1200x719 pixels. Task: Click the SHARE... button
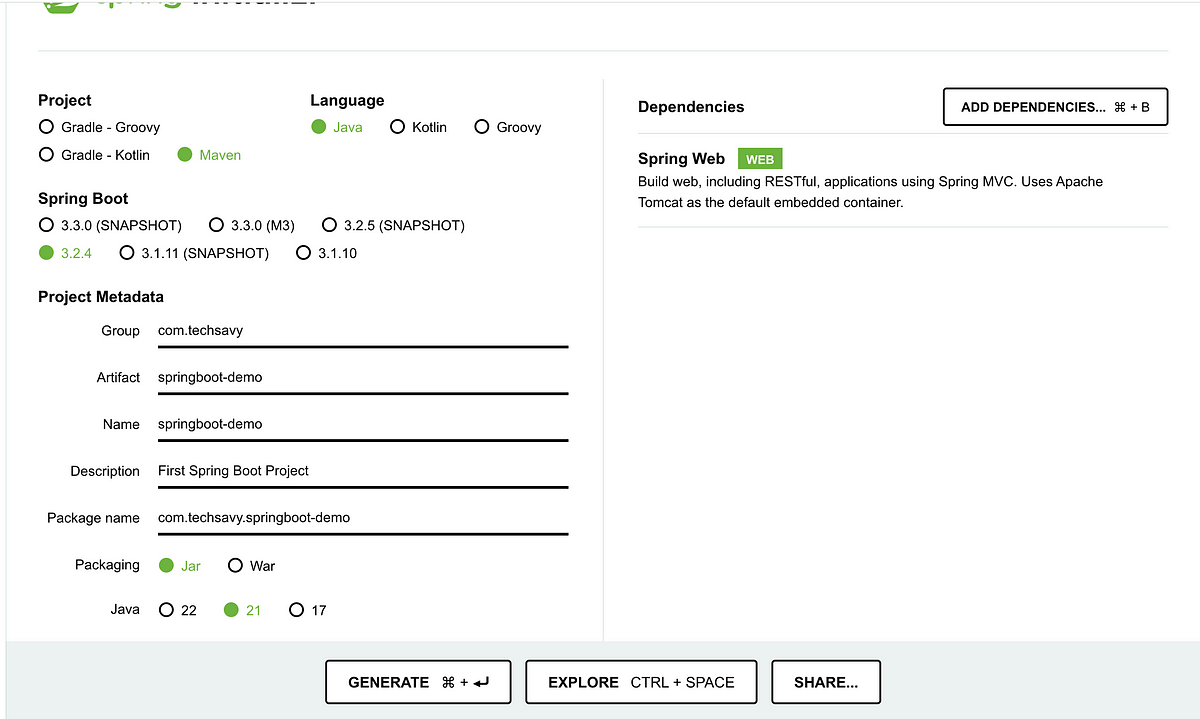pyautogui.click(x=826, y=682)
